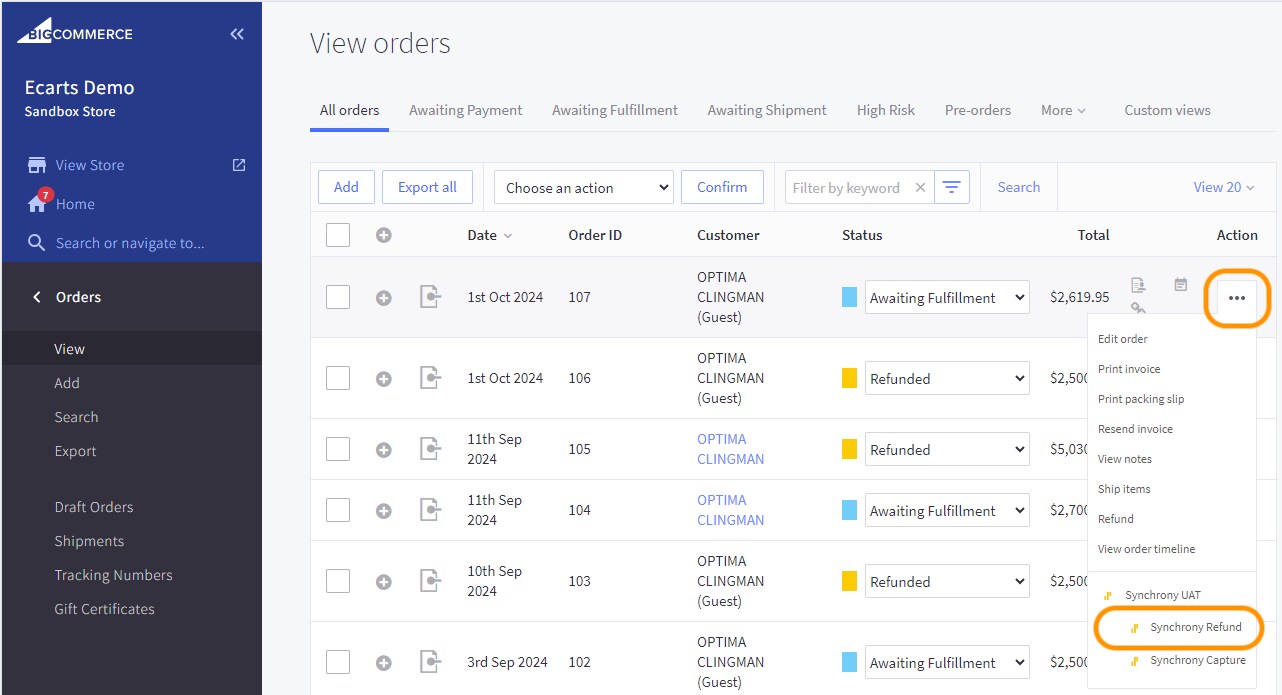Open the Choose an action dropdown

pos(583,188)
